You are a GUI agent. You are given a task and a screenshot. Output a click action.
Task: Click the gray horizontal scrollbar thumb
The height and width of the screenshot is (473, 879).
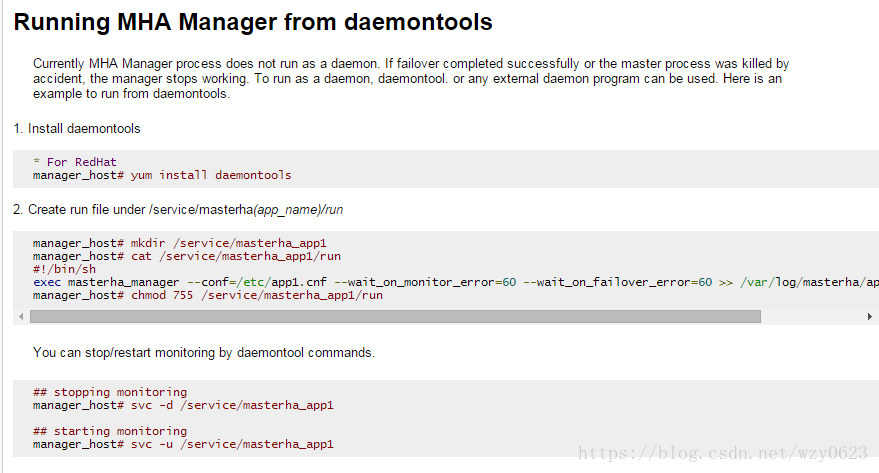tap(395, 317)
